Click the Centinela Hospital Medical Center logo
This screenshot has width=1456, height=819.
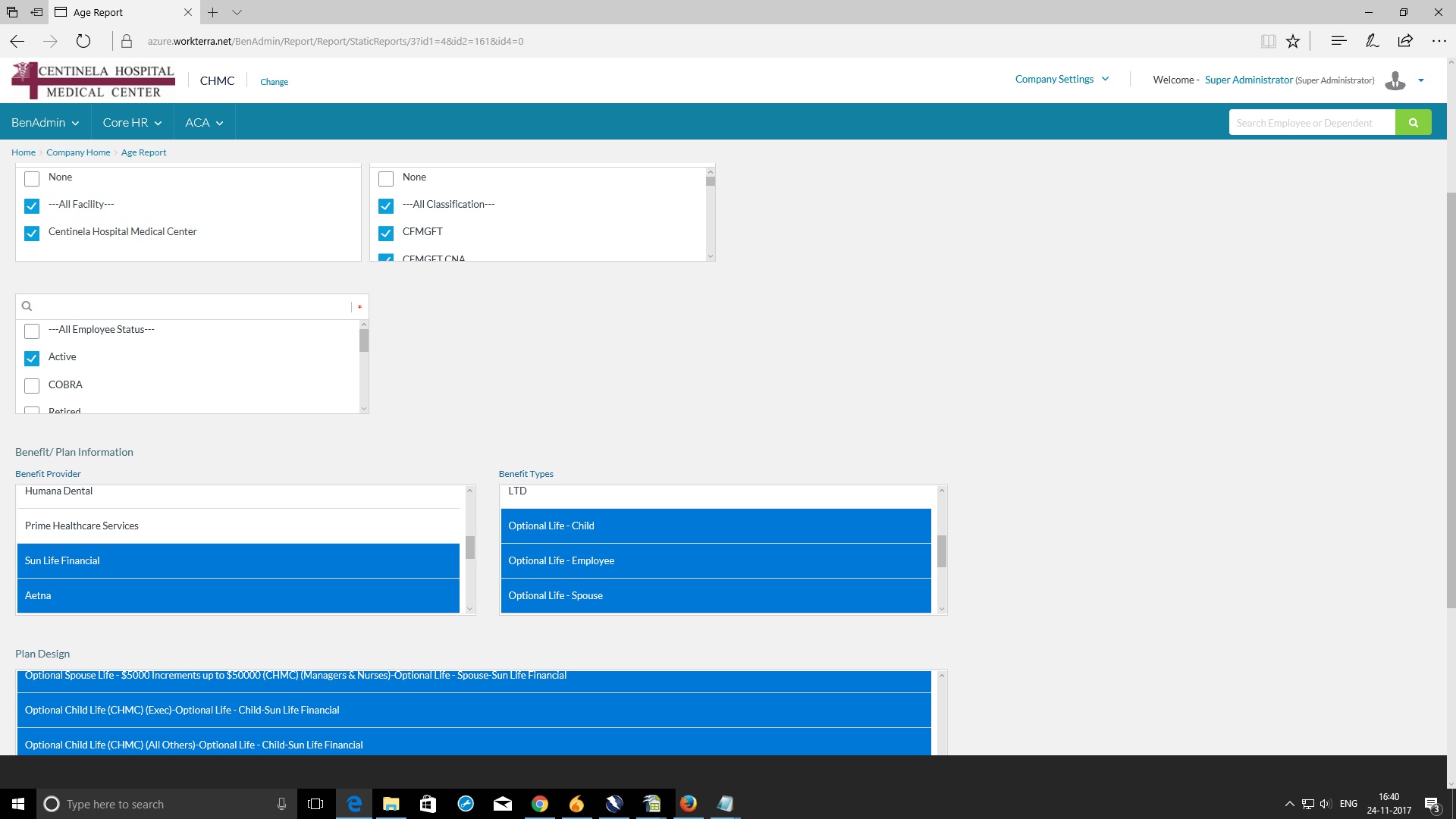pyautogui.click(x=93, y=80)
